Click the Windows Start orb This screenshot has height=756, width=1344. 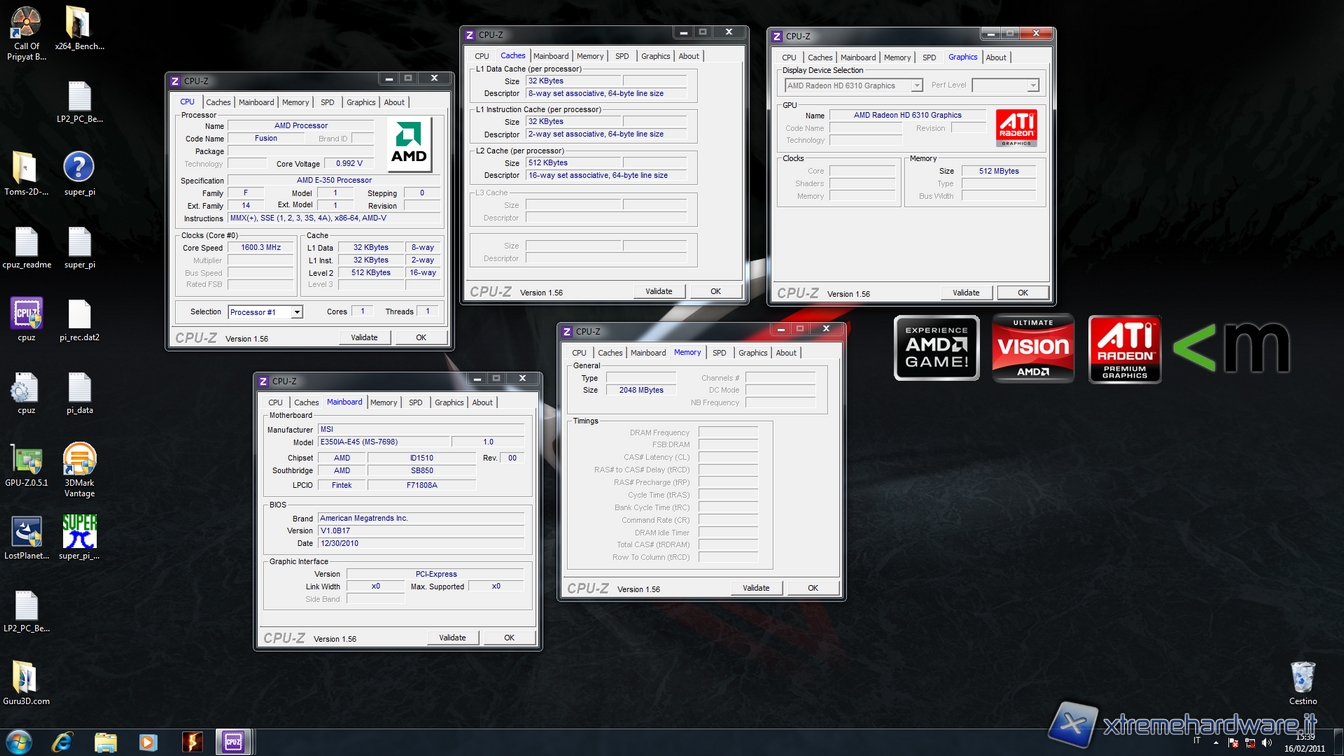click(18, 741)
